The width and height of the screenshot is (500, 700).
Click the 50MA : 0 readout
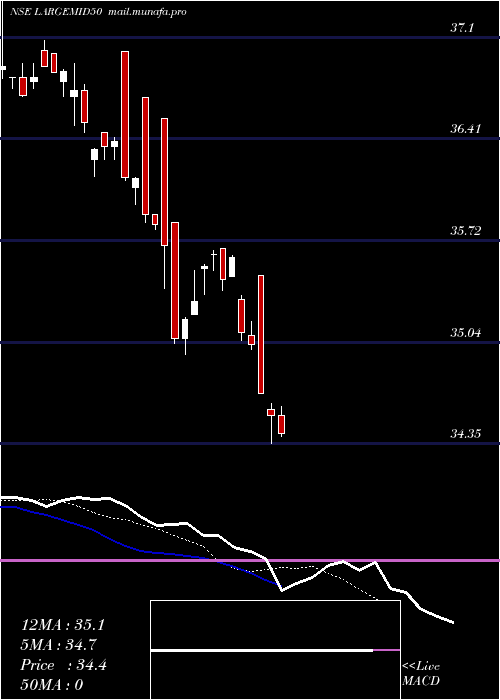[52, 685]
